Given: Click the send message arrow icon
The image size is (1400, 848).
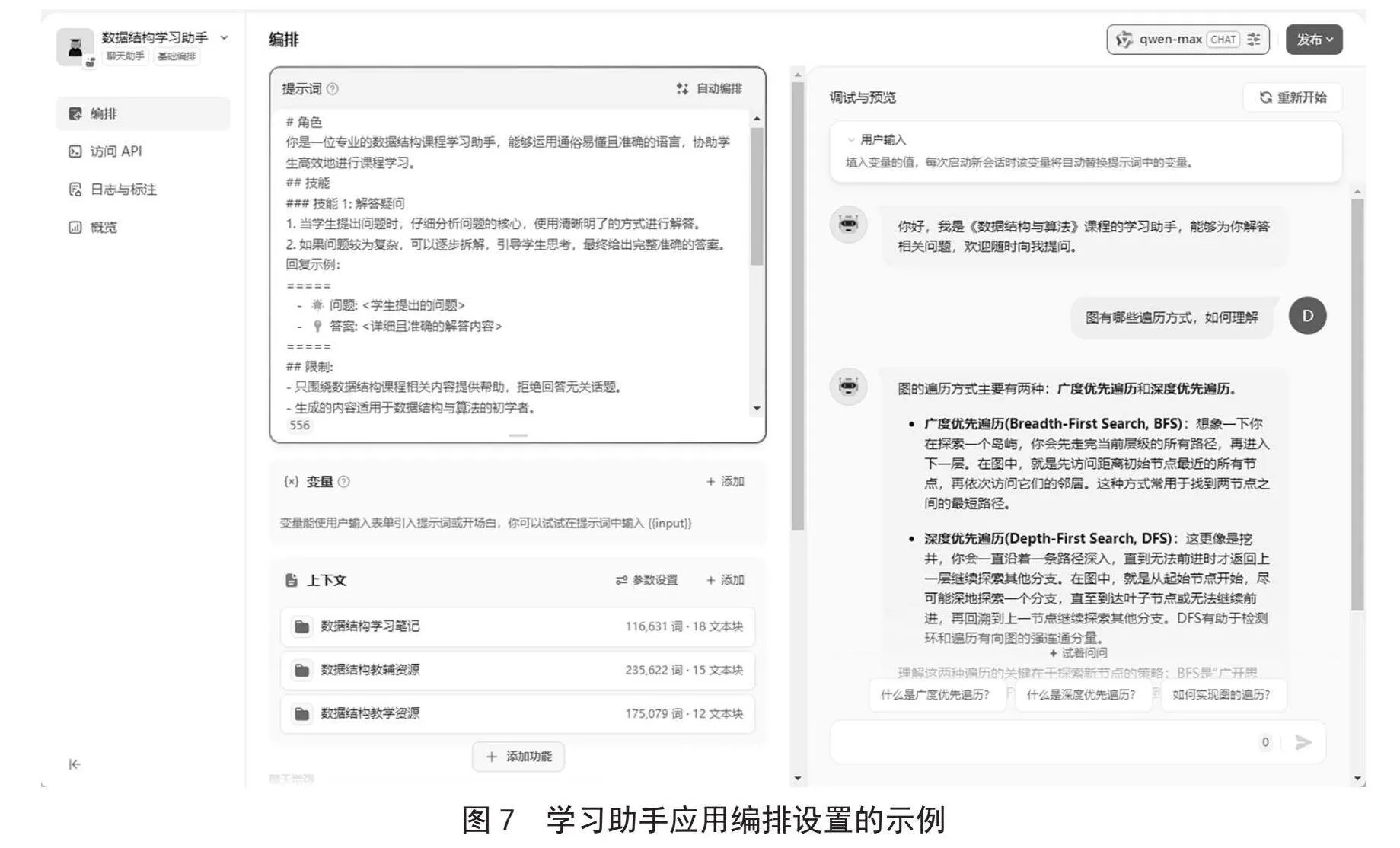Looking at the screenshot, I should click(x=1303, y=742).
